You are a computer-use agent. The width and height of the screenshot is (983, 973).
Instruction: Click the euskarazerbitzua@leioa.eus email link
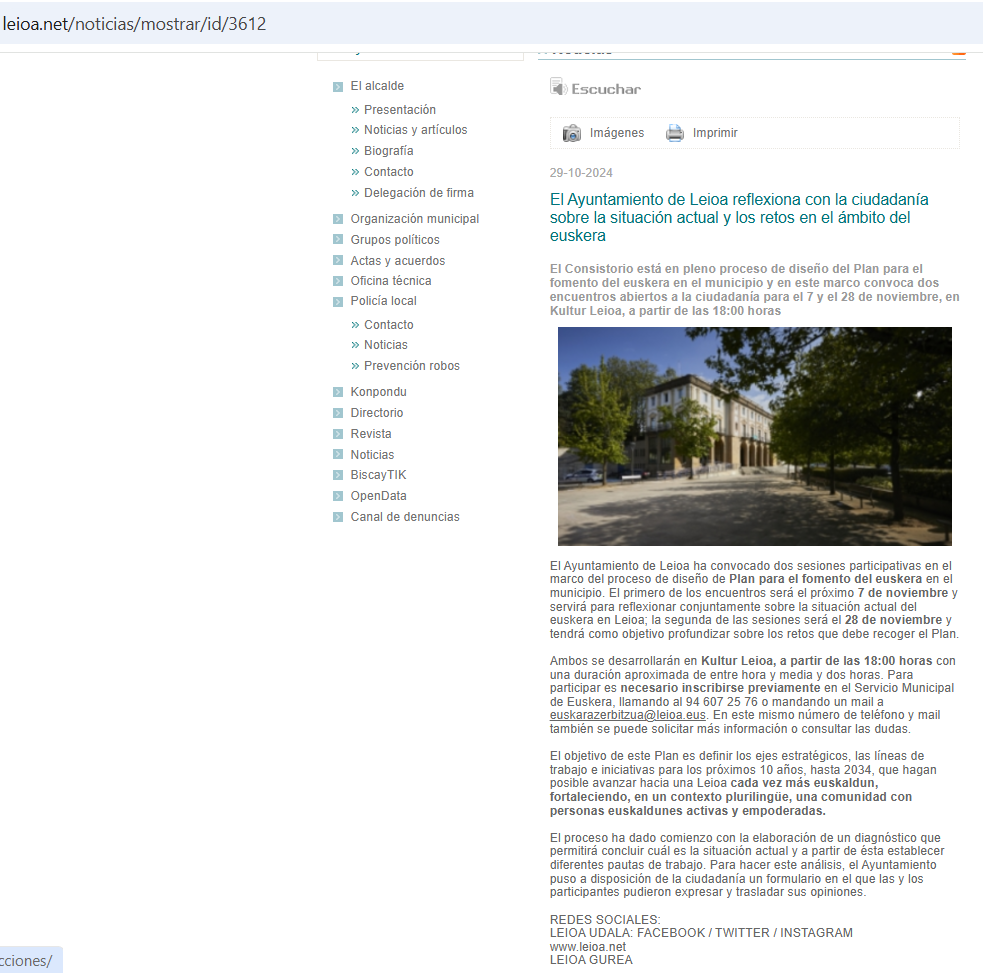coord(628,715)
